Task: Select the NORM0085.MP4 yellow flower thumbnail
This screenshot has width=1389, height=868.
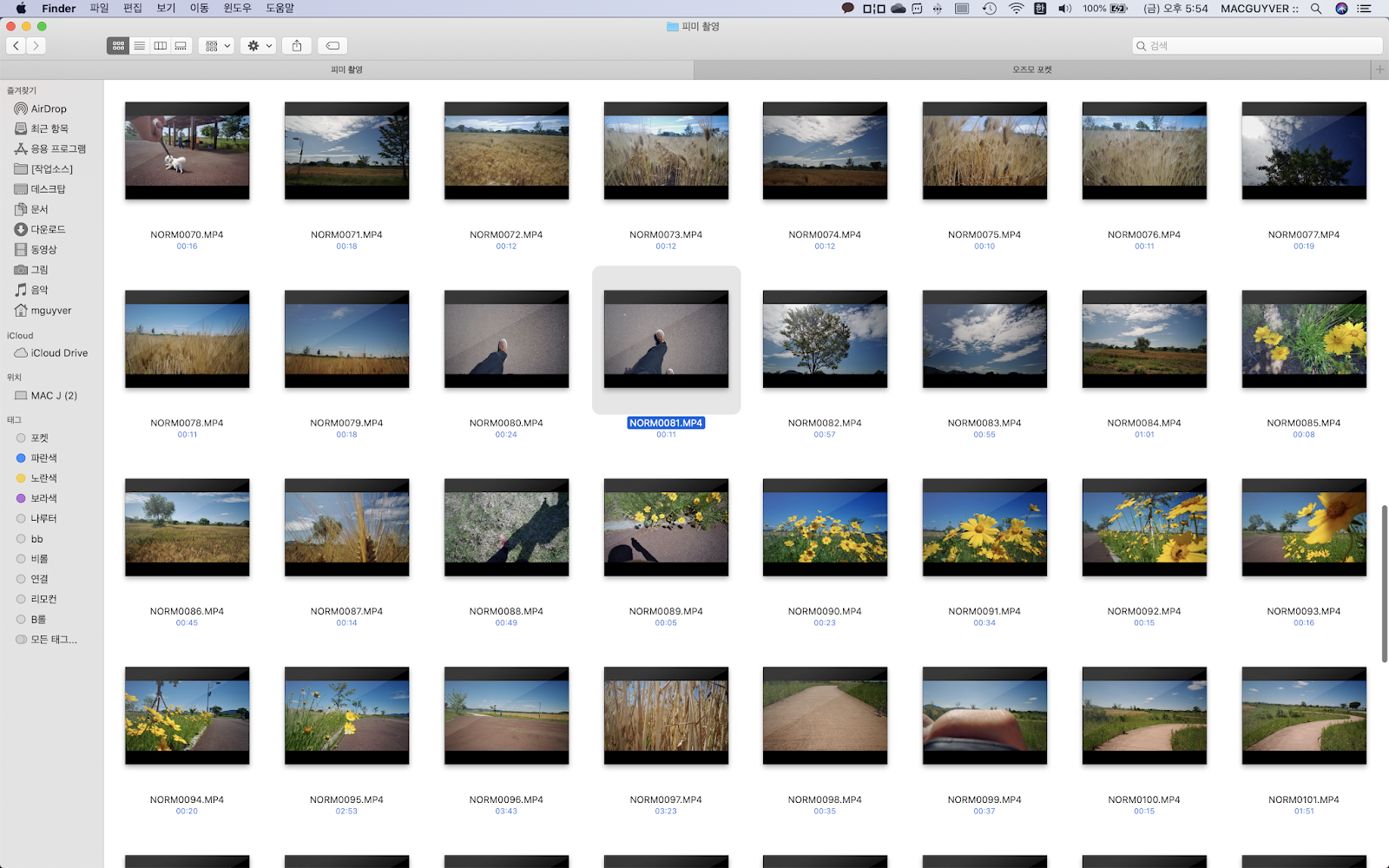Action: click(1304, 339)
